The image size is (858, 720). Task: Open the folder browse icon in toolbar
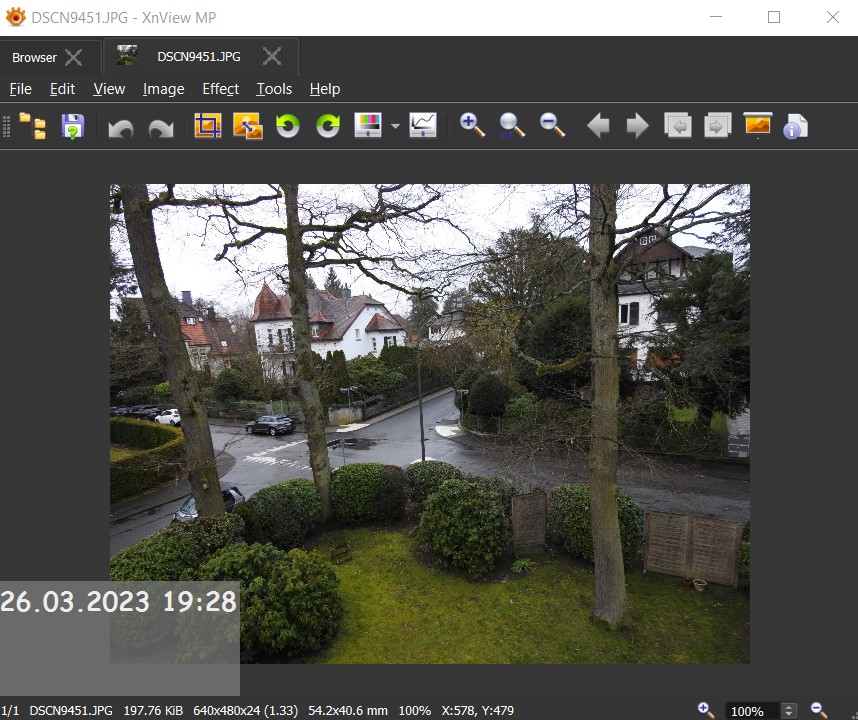[x=33, y=126]
